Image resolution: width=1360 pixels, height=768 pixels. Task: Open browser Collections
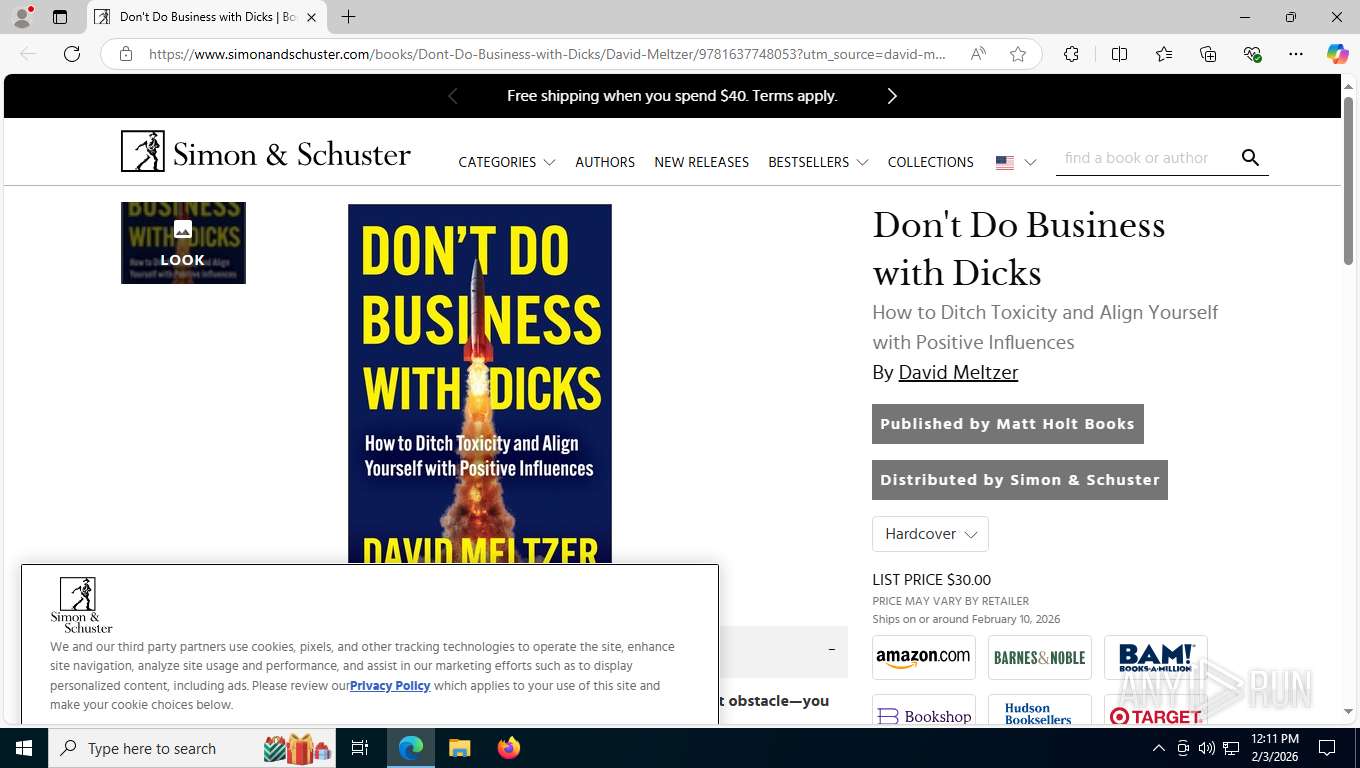1208,54
